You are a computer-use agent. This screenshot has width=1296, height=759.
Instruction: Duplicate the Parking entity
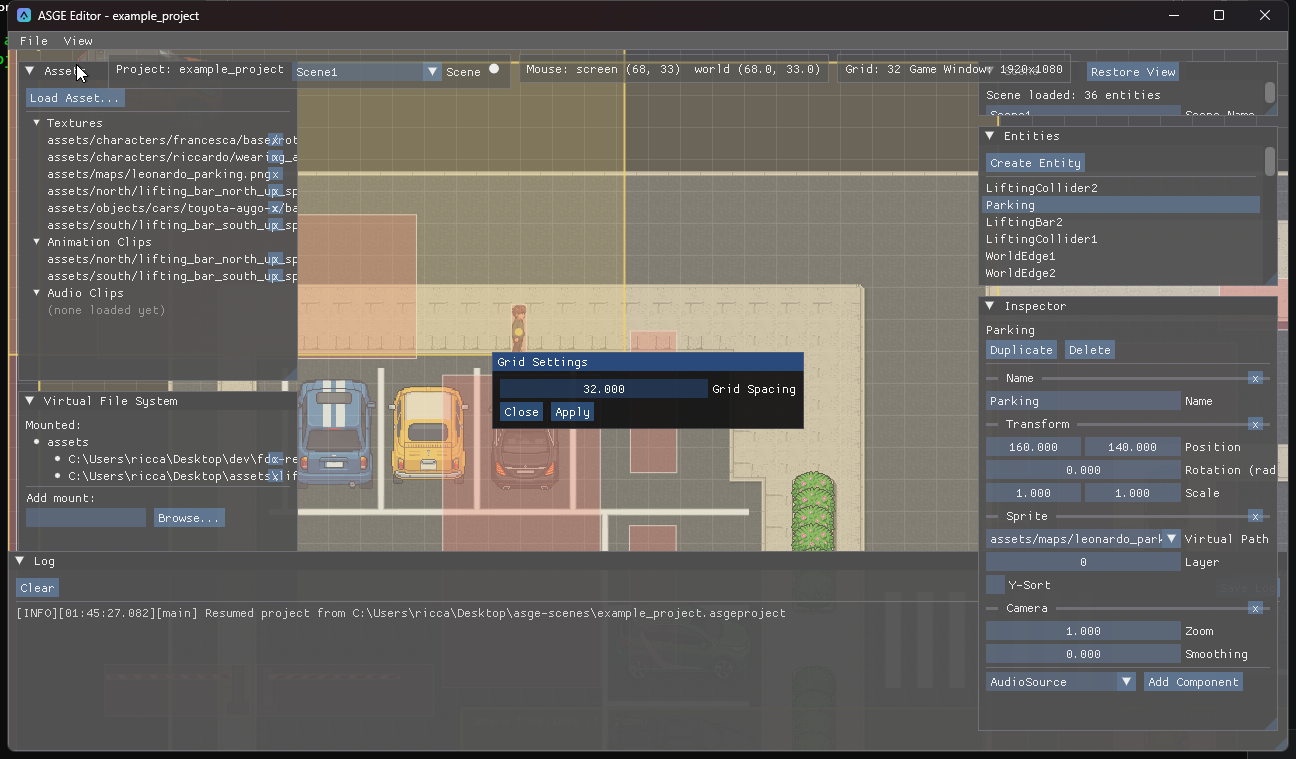1021,350
